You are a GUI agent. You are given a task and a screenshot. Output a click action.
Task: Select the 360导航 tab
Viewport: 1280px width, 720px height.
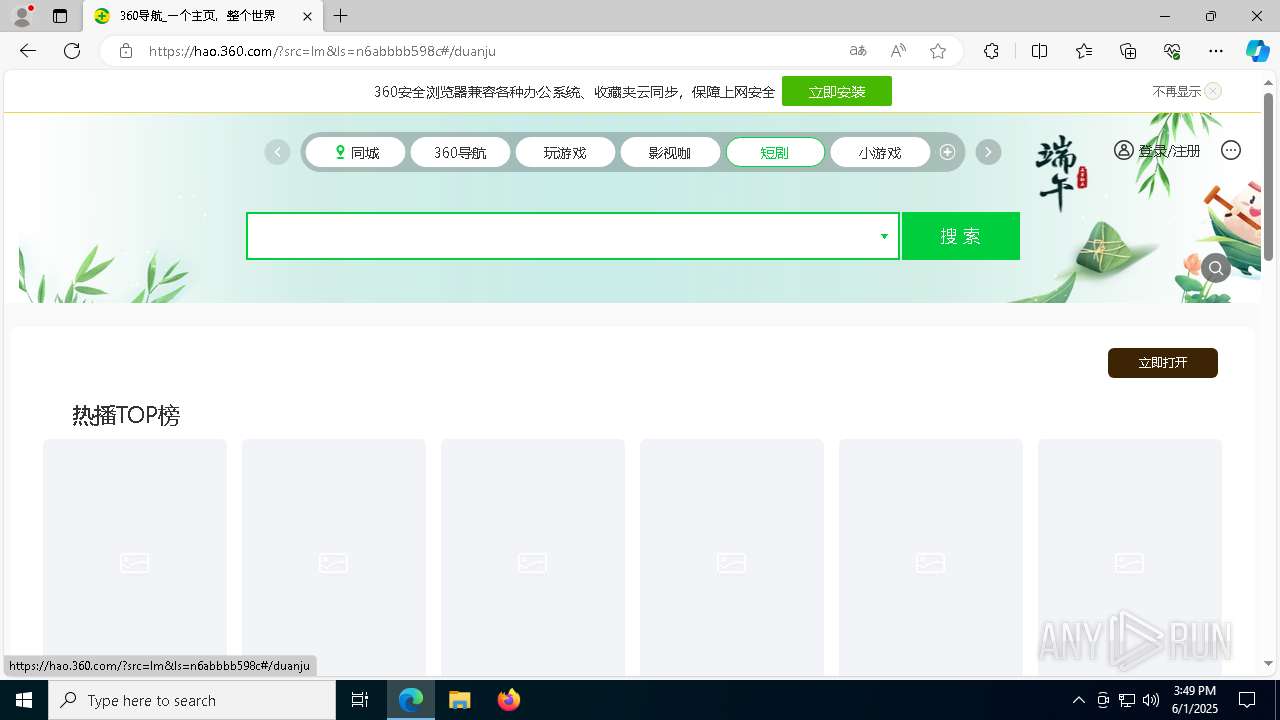click(460, 152)
